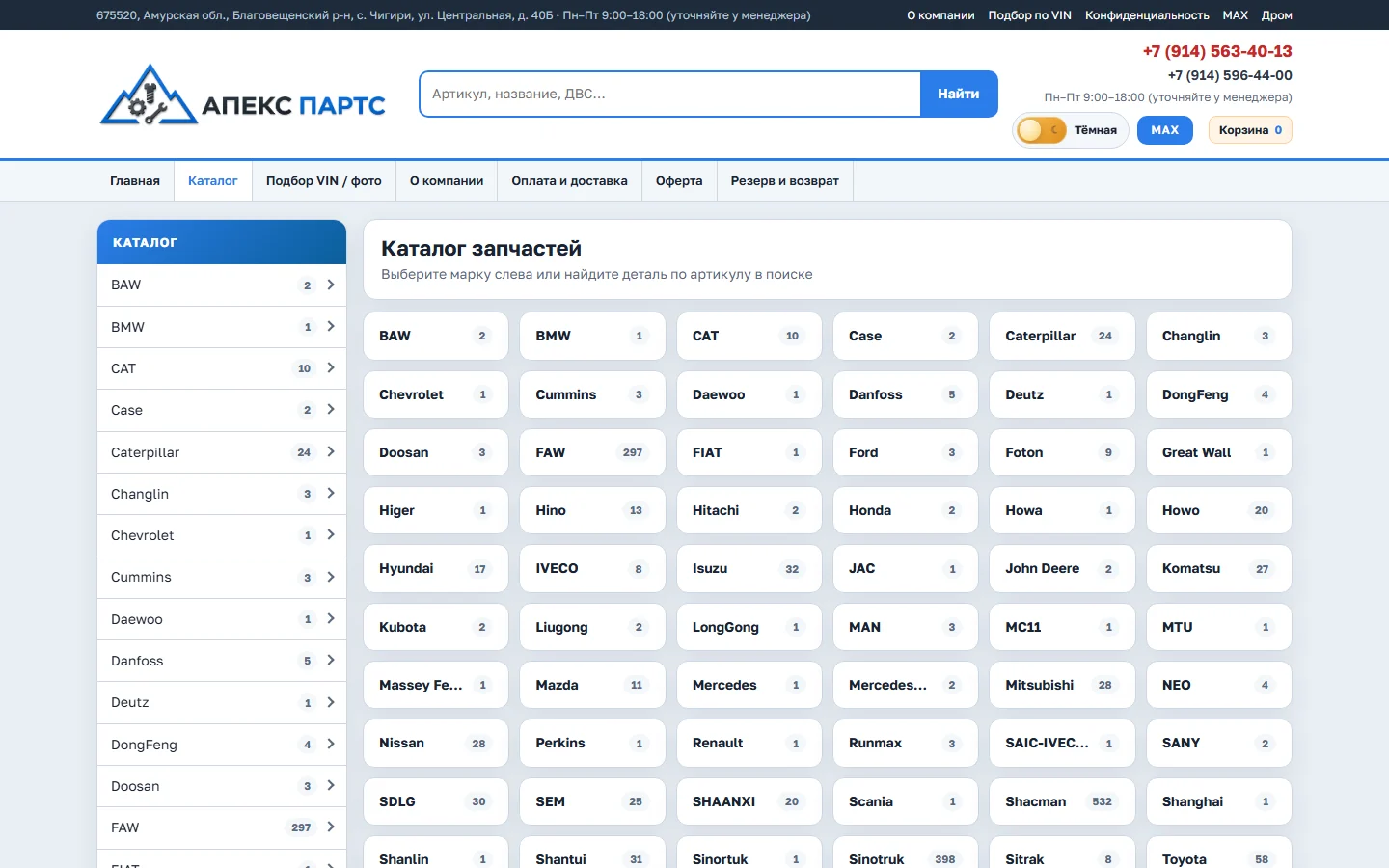This screenshot has width=1389, height=868.
Task: Select the Hyundai brand card
Action: (x=436, y=568)
